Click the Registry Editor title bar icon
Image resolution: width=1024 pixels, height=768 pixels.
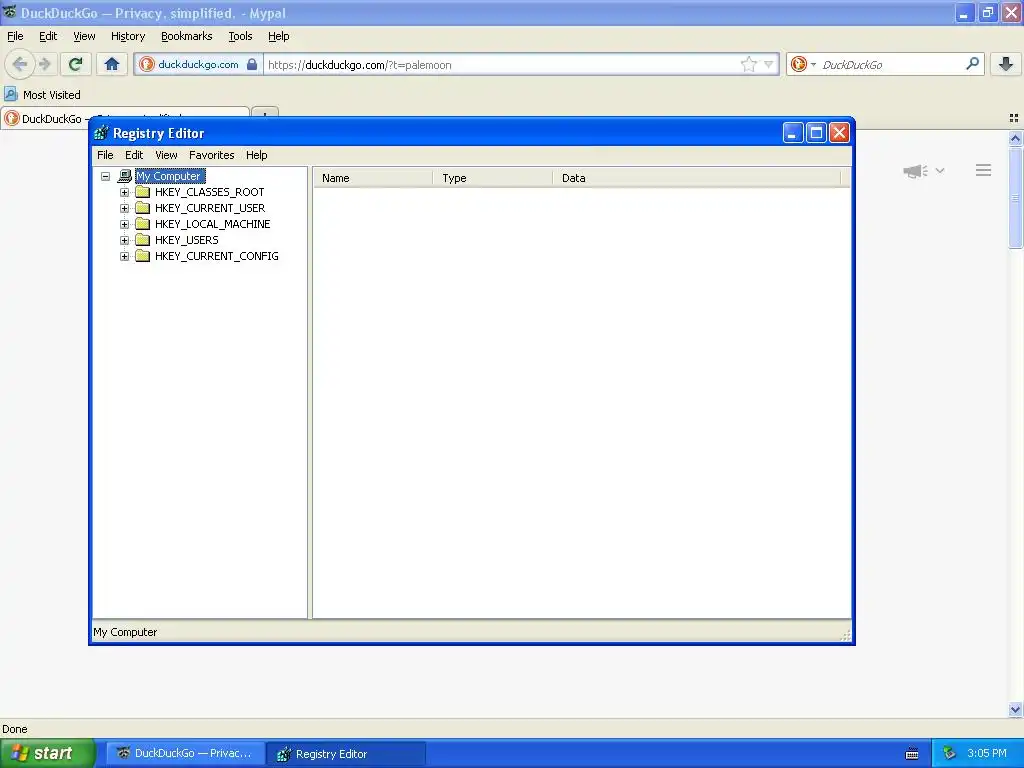click(101, 133)
